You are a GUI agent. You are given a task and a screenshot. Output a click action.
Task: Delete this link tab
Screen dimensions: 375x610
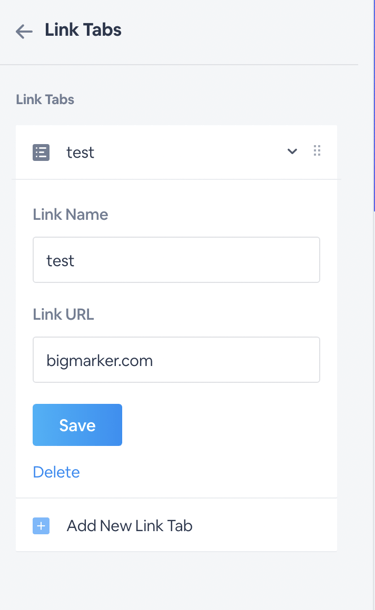(x=56, y=472)
